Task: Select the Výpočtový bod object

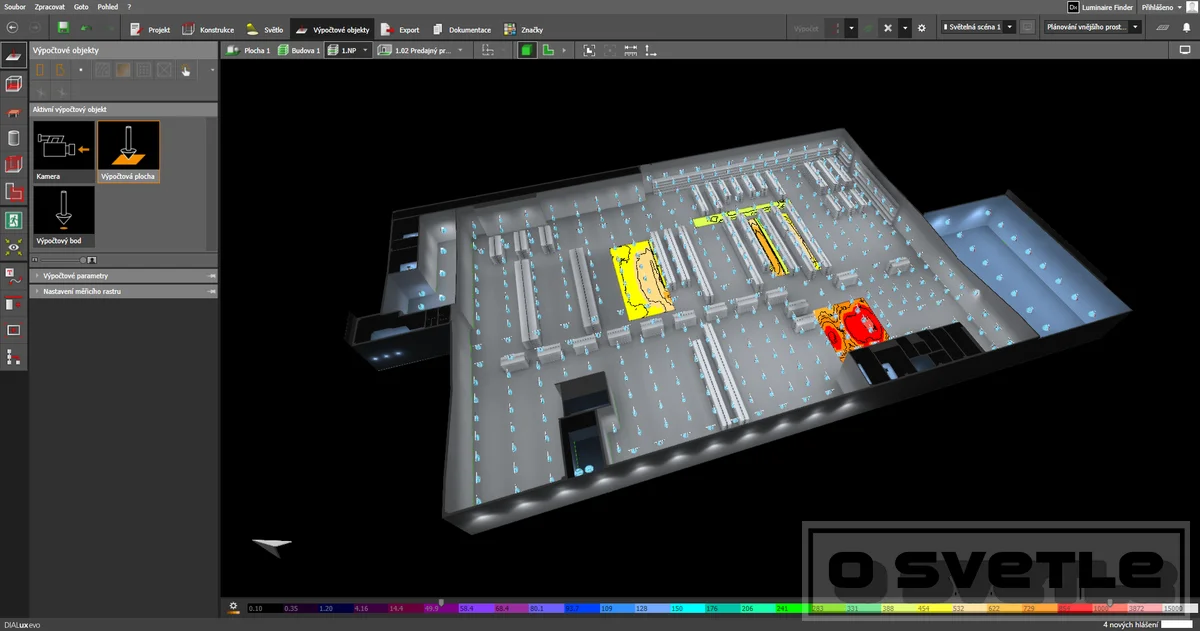Action: [x=63, y=217]
